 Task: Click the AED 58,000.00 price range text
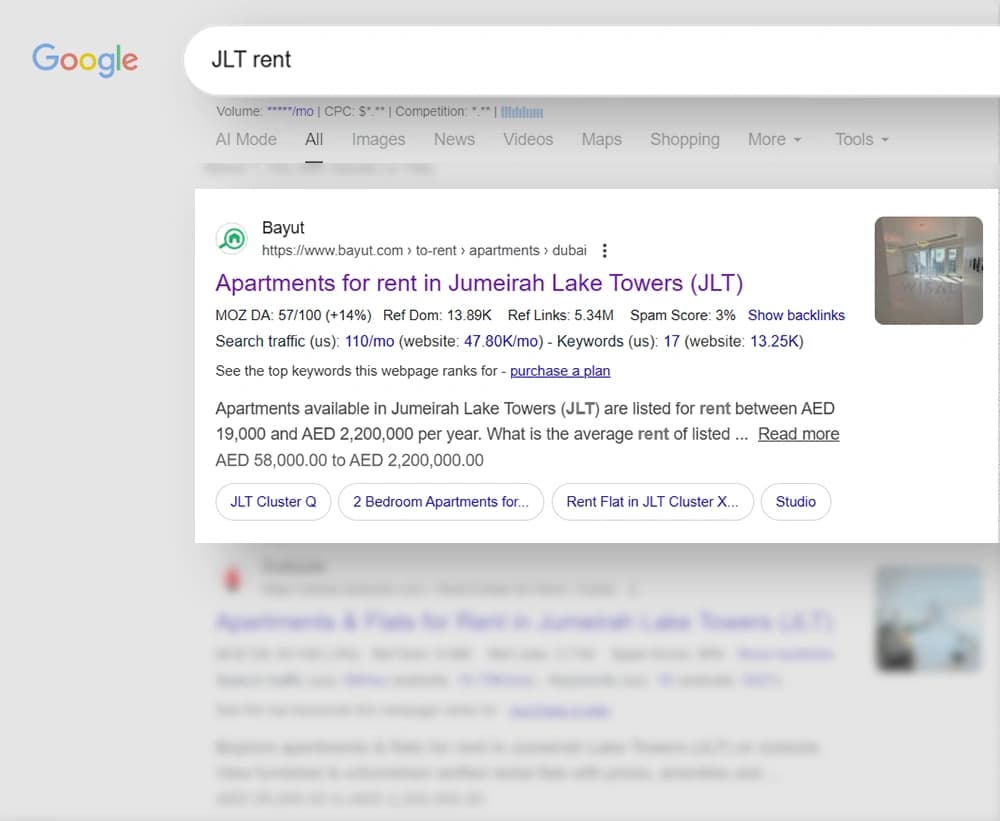click(349, 460)
